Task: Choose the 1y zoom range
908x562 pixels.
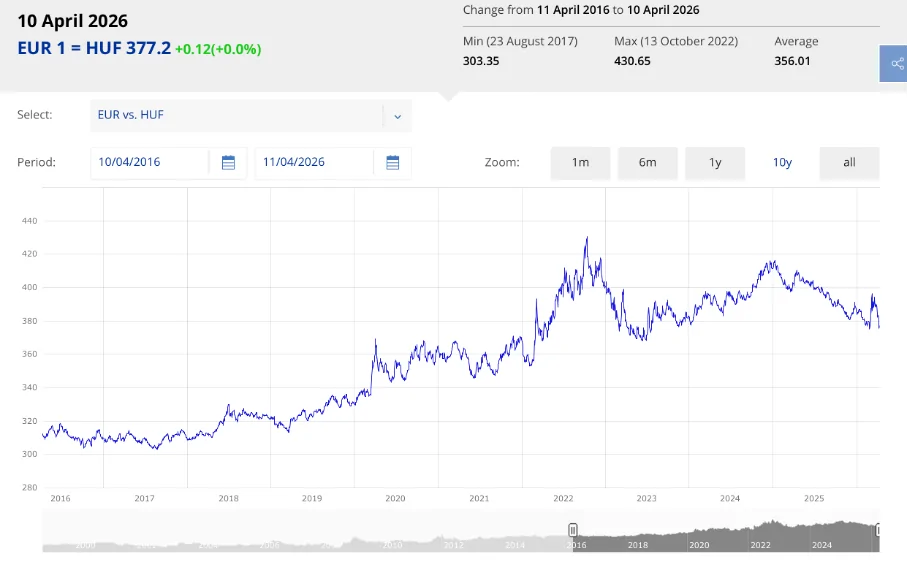Action: point(715,163)
